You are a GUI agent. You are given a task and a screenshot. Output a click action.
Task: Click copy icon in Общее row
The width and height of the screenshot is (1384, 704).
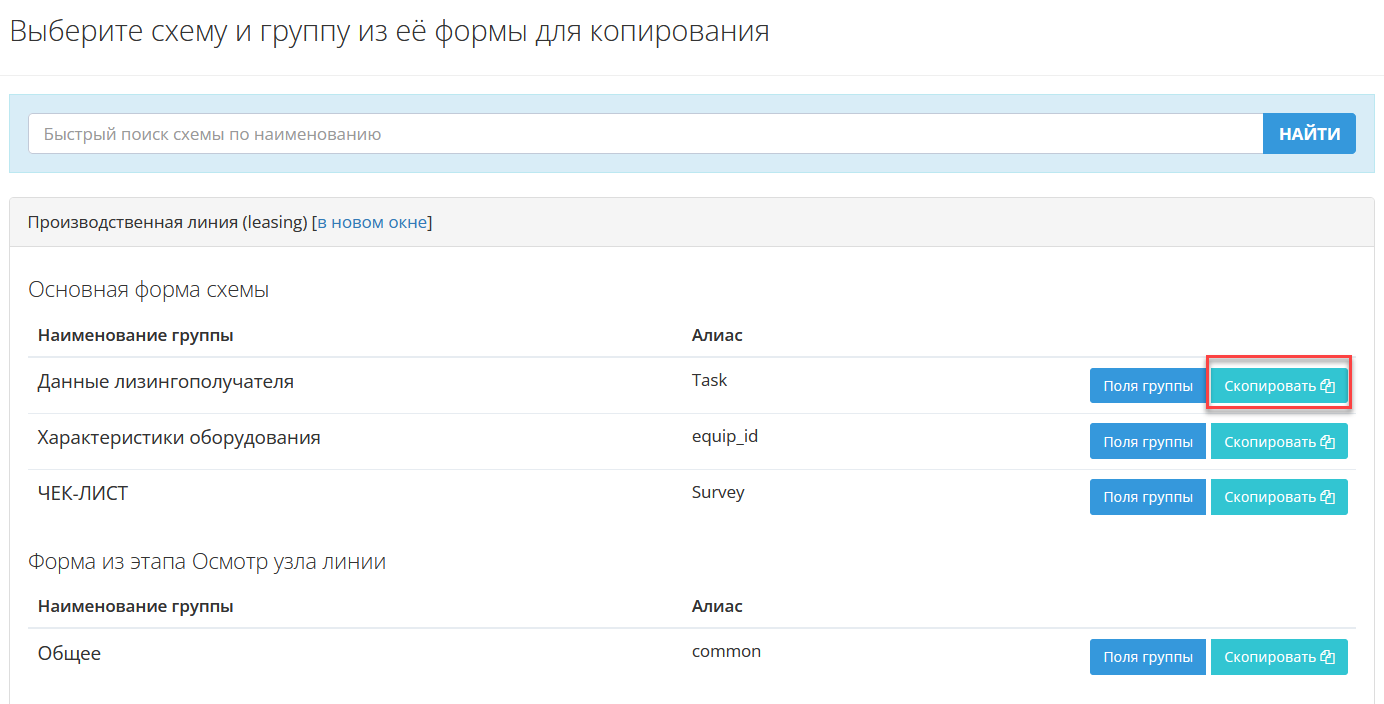click(x=1328, y=657)
